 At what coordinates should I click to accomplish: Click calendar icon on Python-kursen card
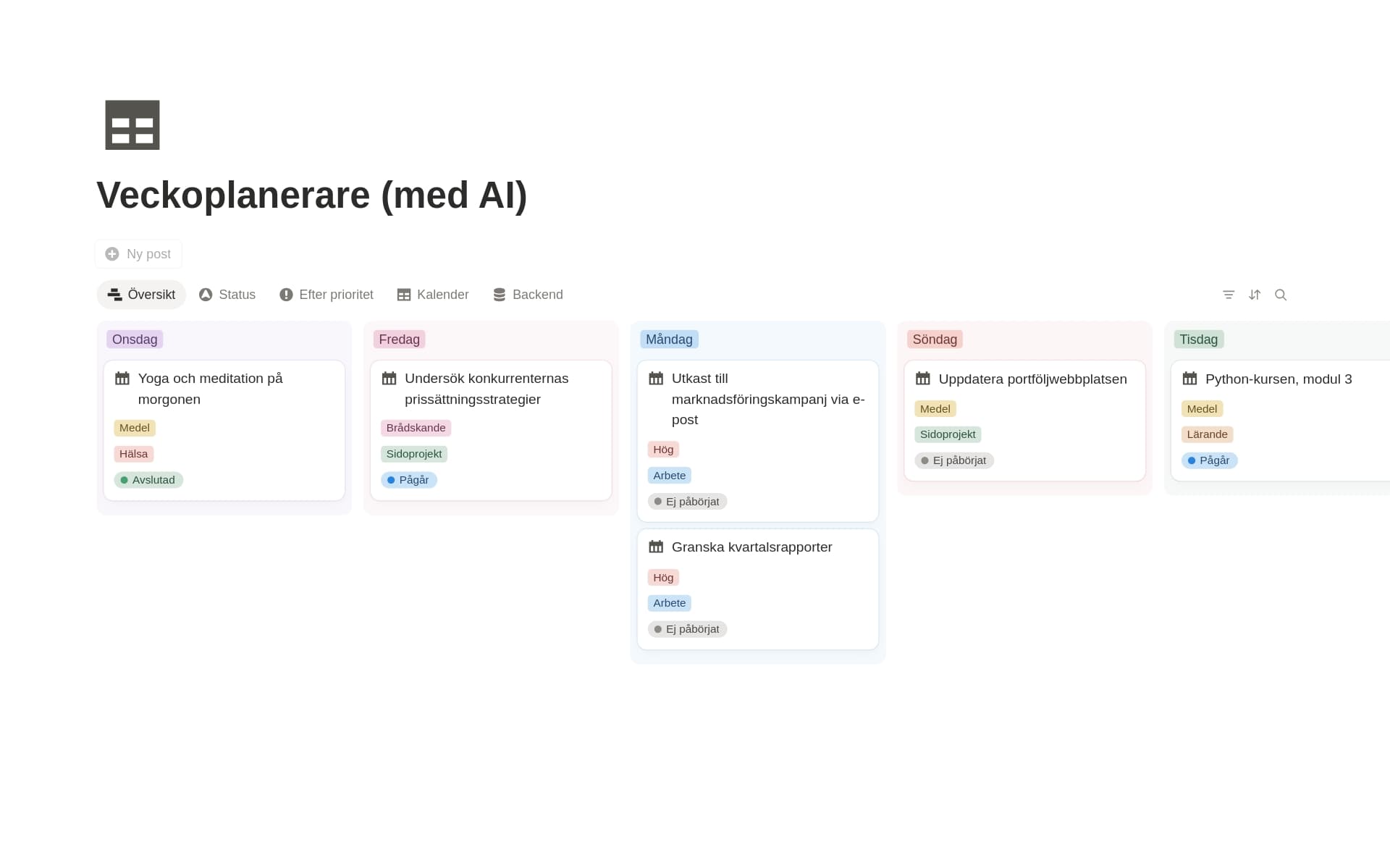[x=1189, y=379]
